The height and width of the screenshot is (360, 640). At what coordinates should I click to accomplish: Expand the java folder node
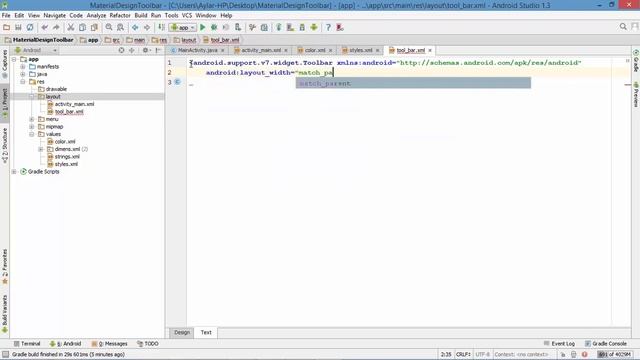click(x=23, y=74)
